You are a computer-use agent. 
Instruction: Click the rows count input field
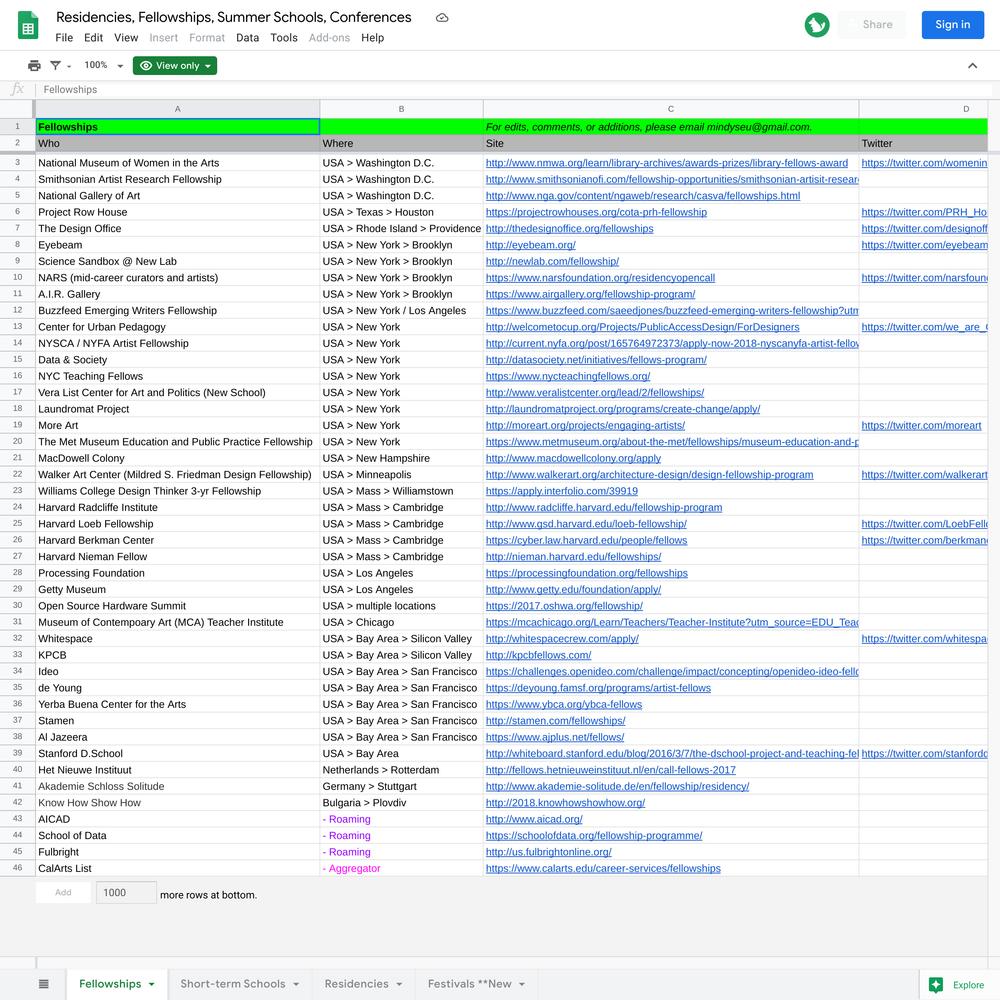[126, 893]
